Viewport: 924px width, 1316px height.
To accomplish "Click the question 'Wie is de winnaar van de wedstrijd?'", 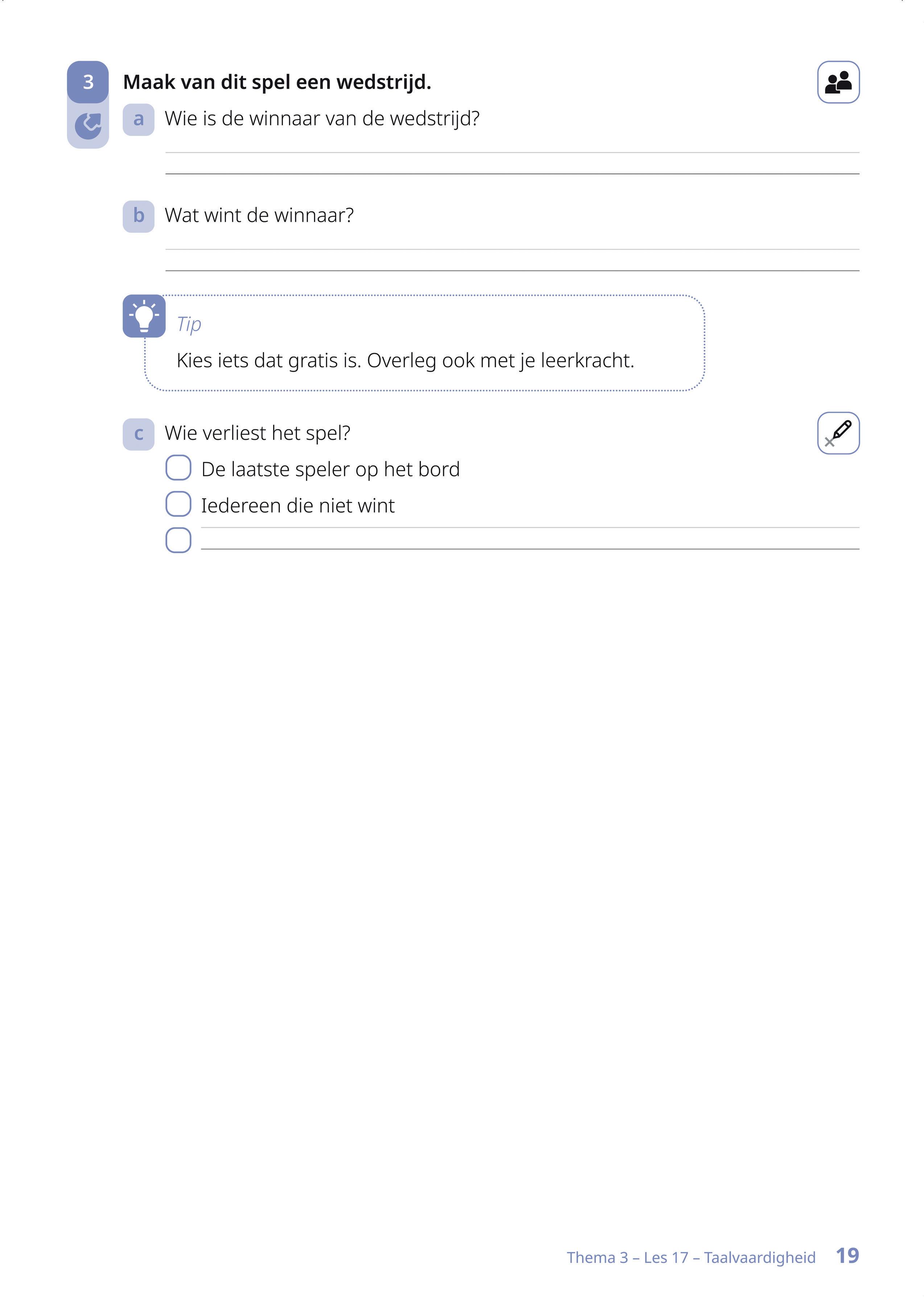I will tap(322, 119).
